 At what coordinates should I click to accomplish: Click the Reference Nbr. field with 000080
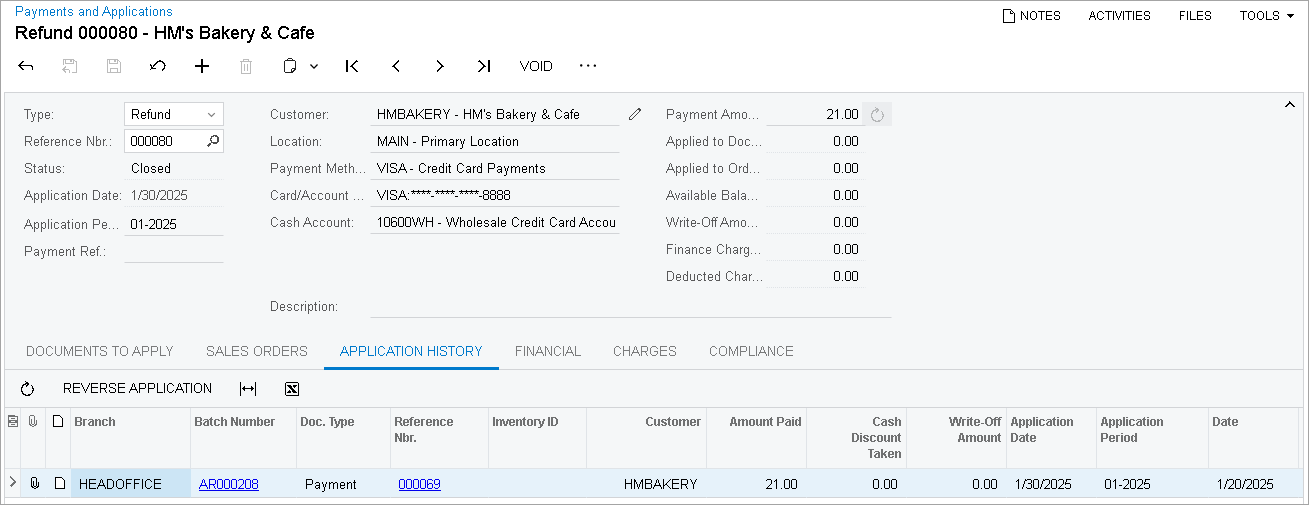point(164,141)
